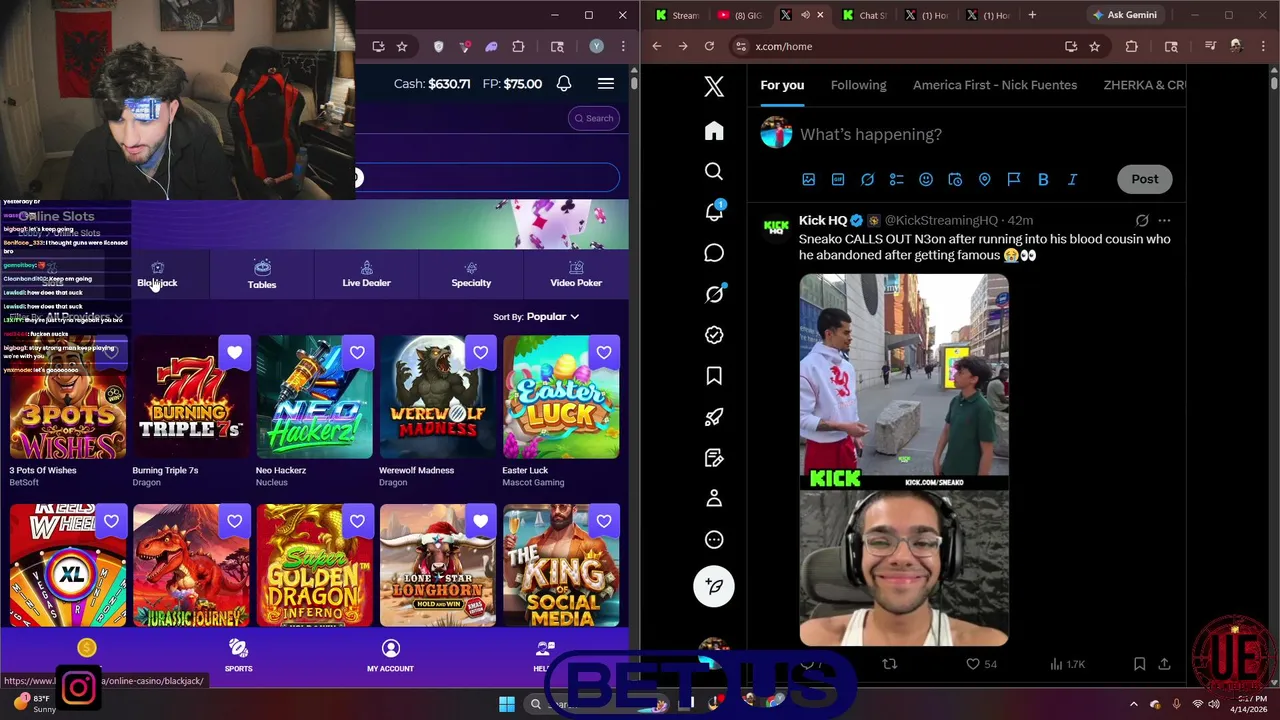Open X More circle icon in sidebar
Screen dimensions: 1280x720
714,539
